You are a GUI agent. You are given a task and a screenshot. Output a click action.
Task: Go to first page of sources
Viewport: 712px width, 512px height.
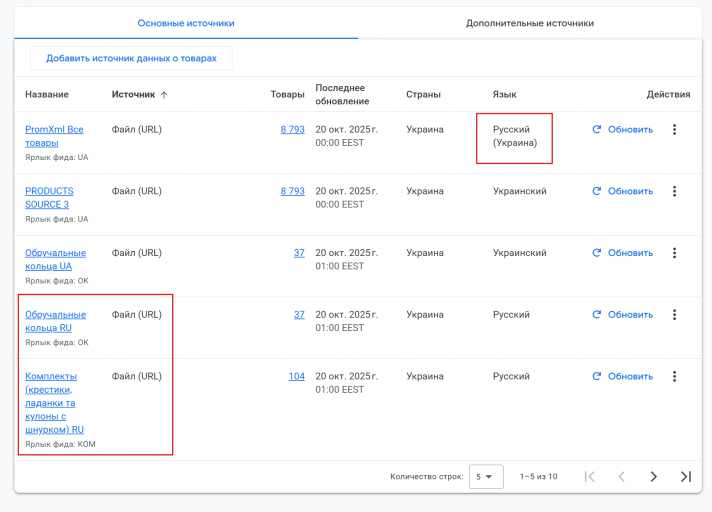[589, 477]
